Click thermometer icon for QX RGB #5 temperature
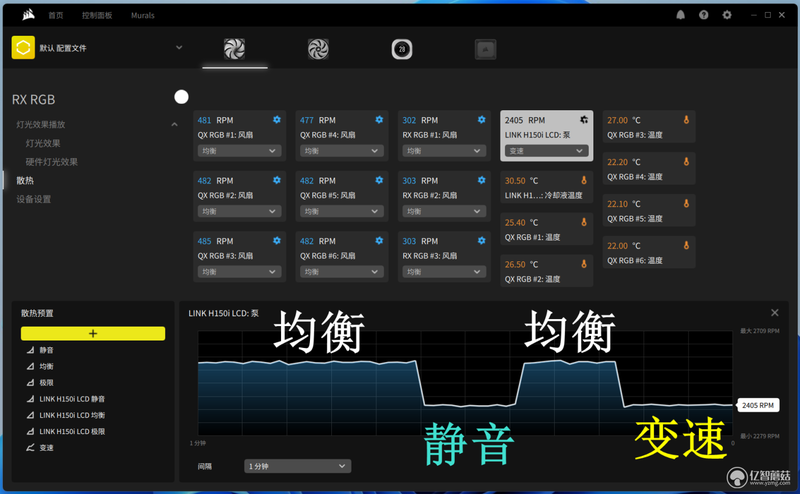The width and height of the screenshot is (800, 494). coord(686,203)
